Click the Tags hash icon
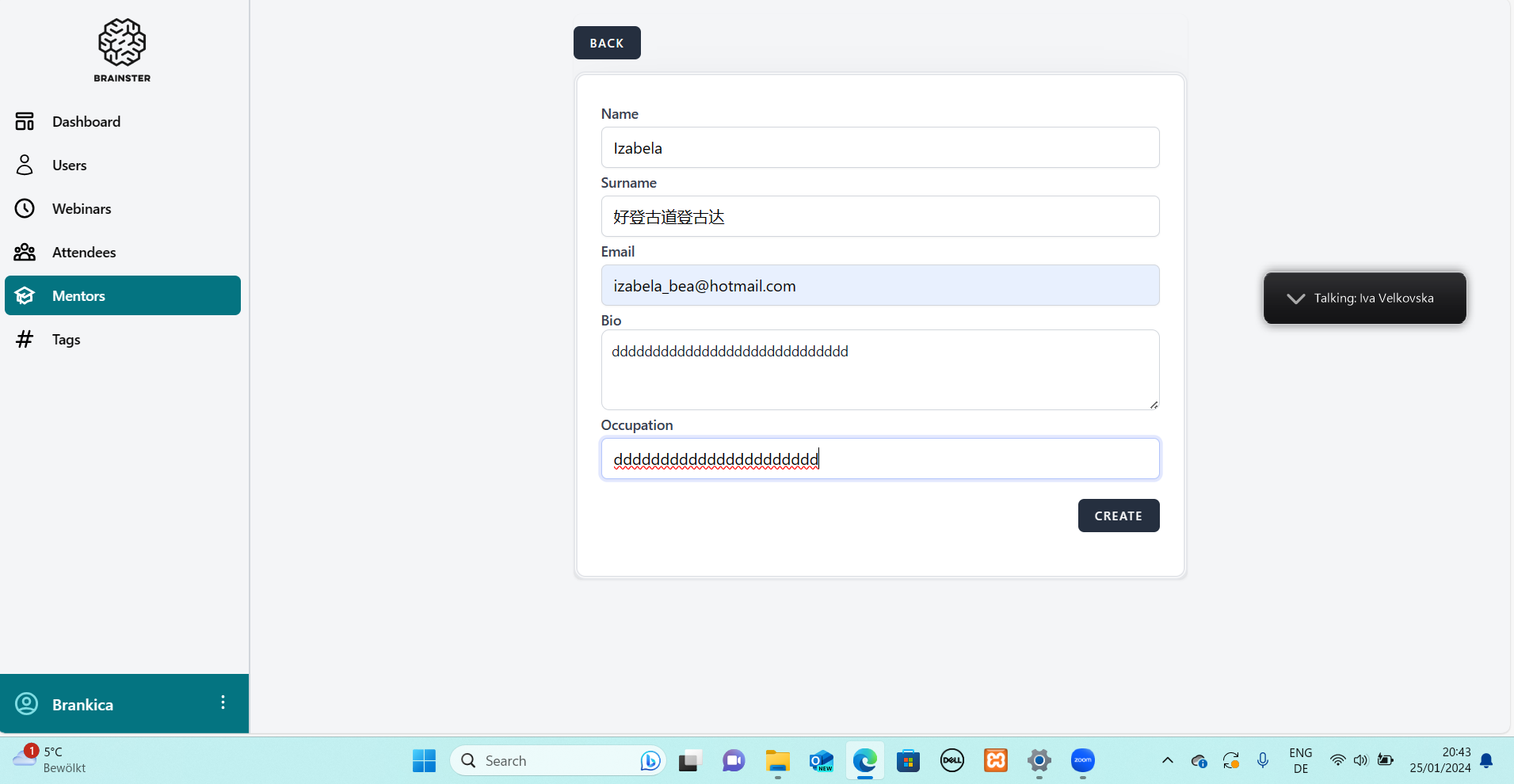This screenshot has height=784, width=1514. pos(25,339)
